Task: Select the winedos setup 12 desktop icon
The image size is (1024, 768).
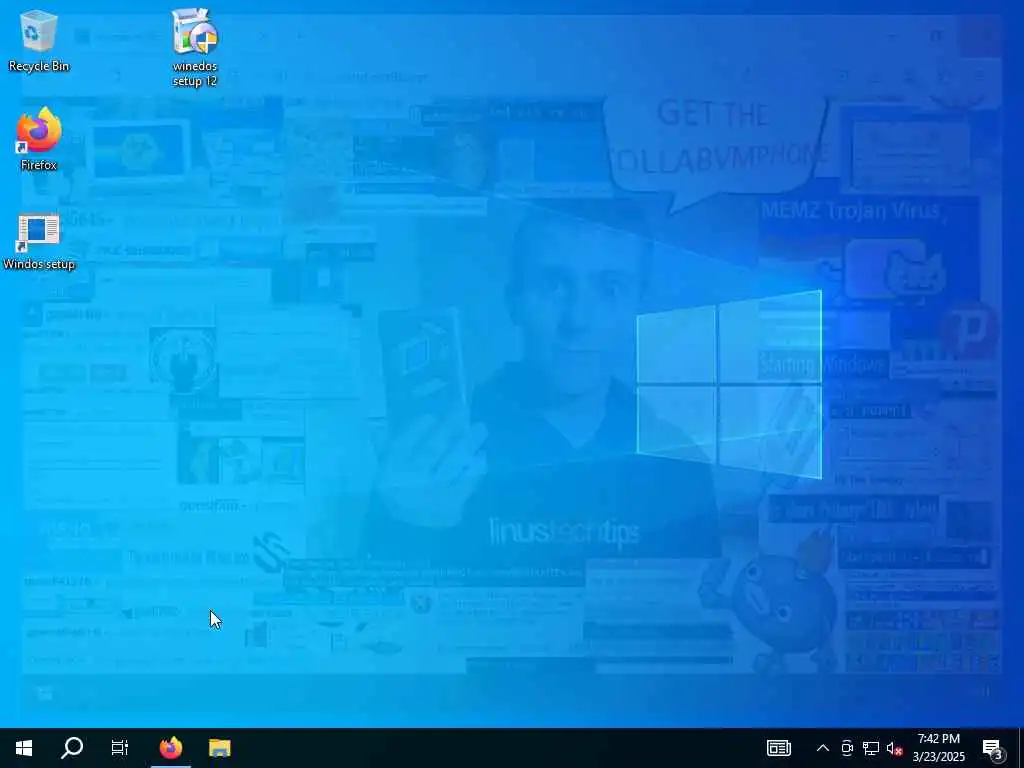Action: tap(195, 47)
